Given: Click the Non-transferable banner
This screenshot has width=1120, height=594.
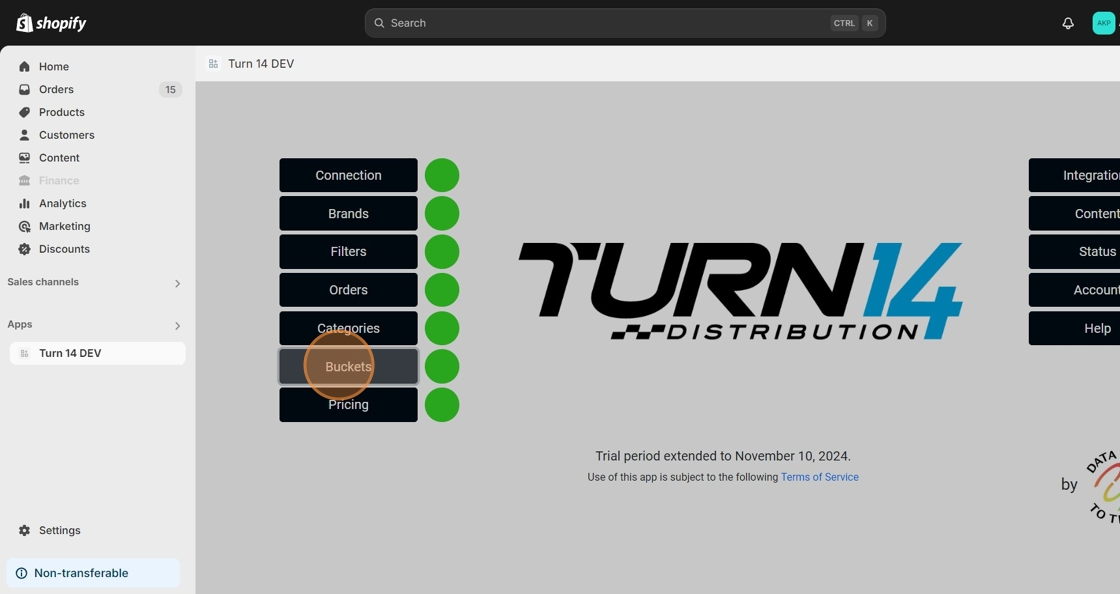Looking at the screenshot, I should (93, 573).
